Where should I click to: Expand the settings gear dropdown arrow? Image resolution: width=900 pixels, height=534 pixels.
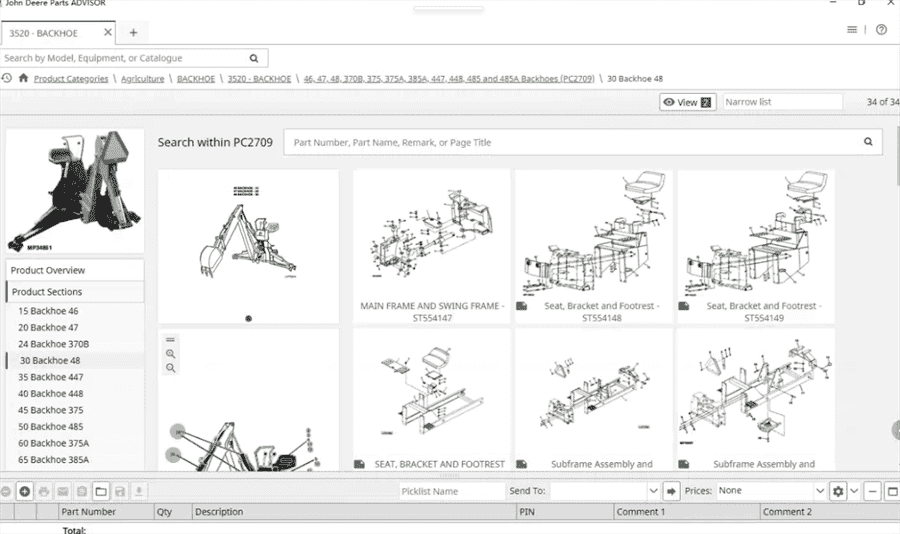pos(854,491)
